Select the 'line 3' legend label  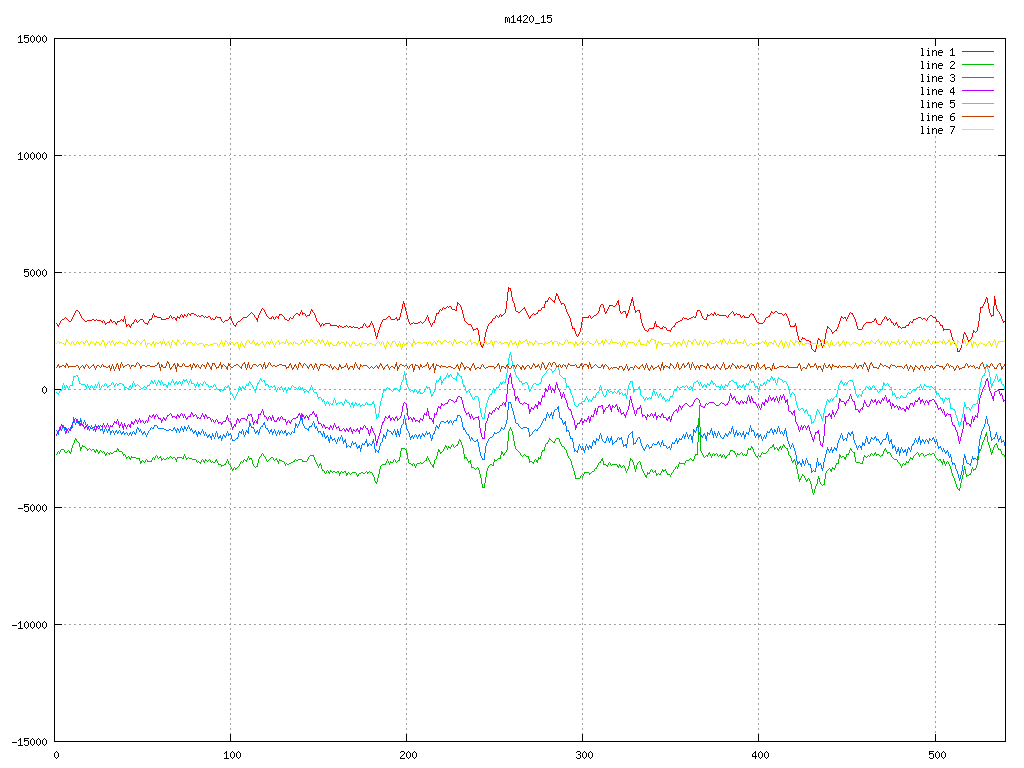tap(937, 78)
